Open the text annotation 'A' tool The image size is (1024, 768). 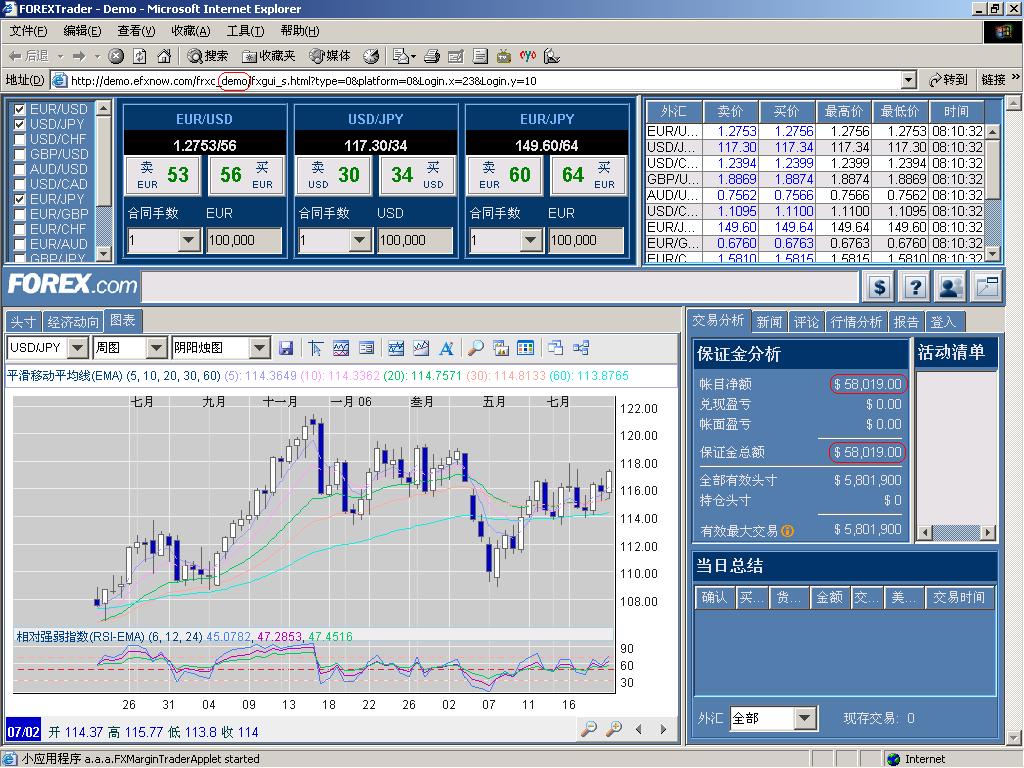click(447, 348)
